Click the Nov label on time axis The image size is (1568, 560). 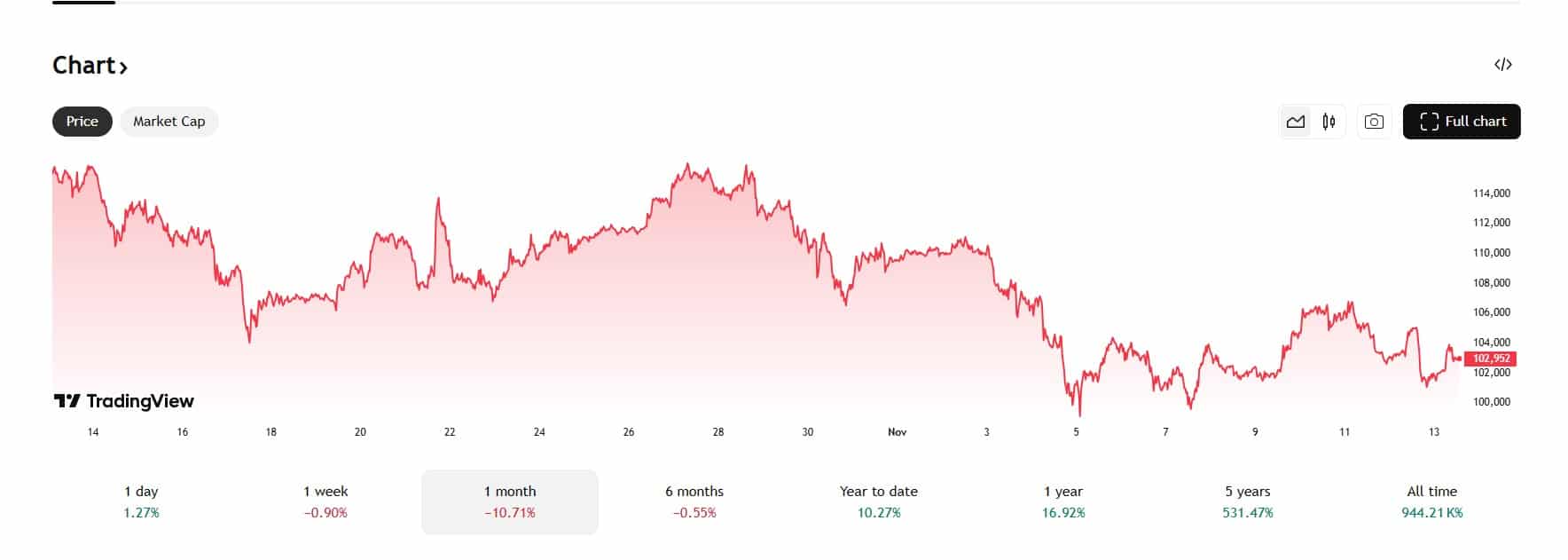click(896, 431)
